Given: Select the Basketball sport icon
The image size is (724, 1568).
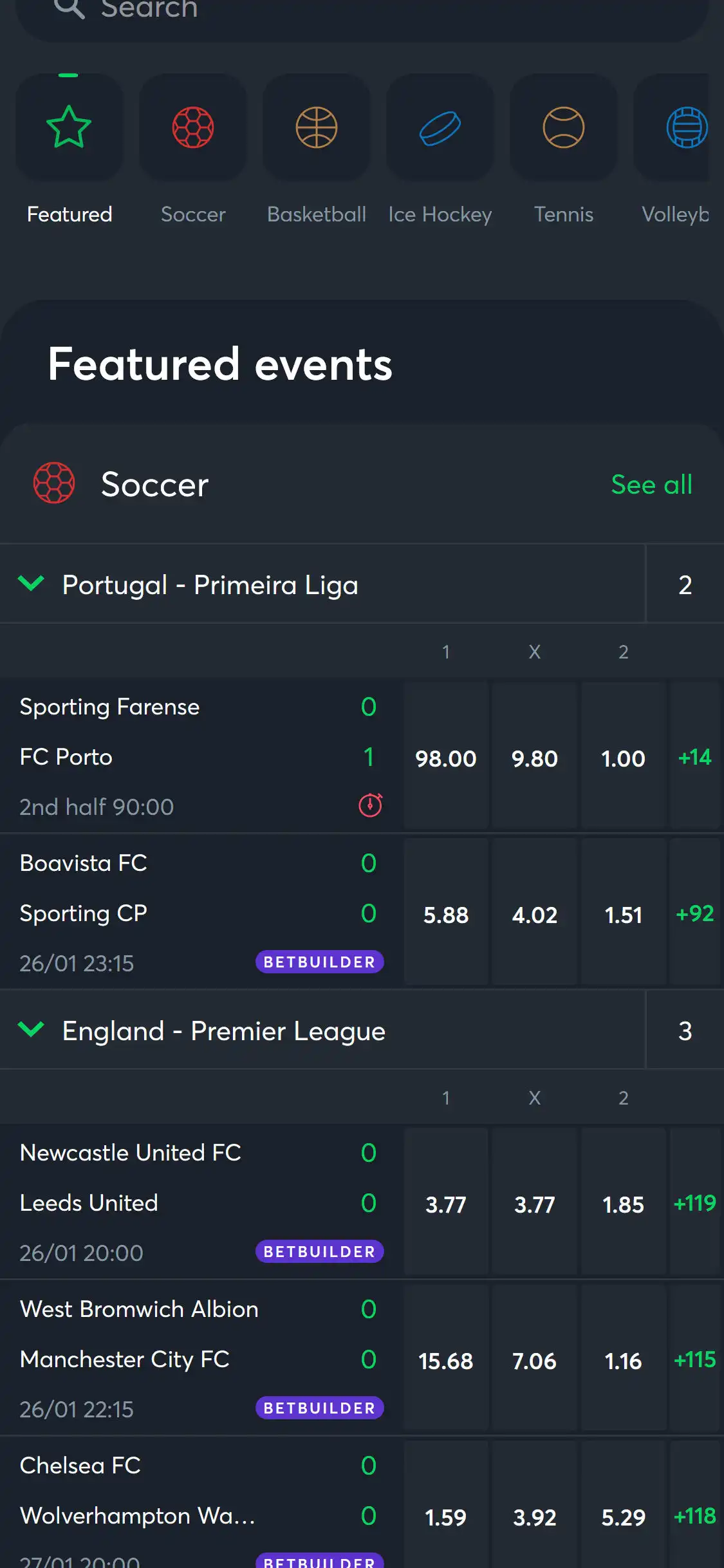Looking at the screenshot, I should (317, 127).
